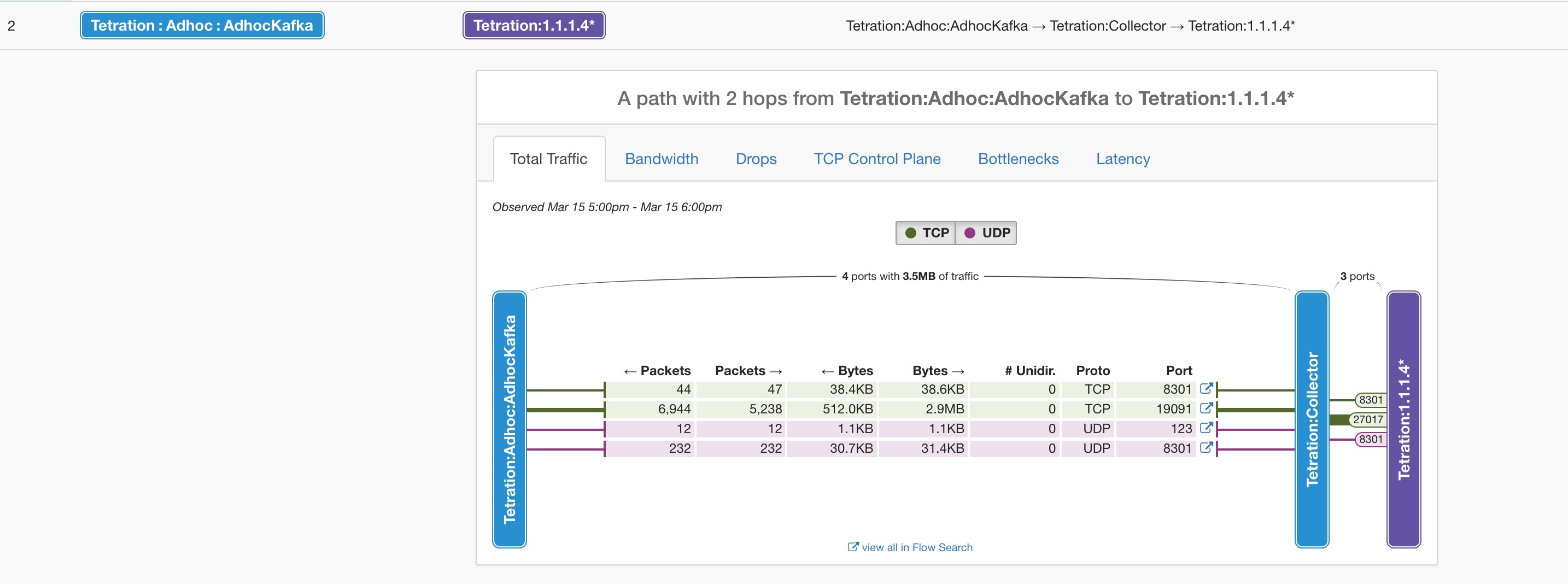1568x584 pixels.
Task: Open flow search for TCP port 8301
Action: coord(1206,389)
